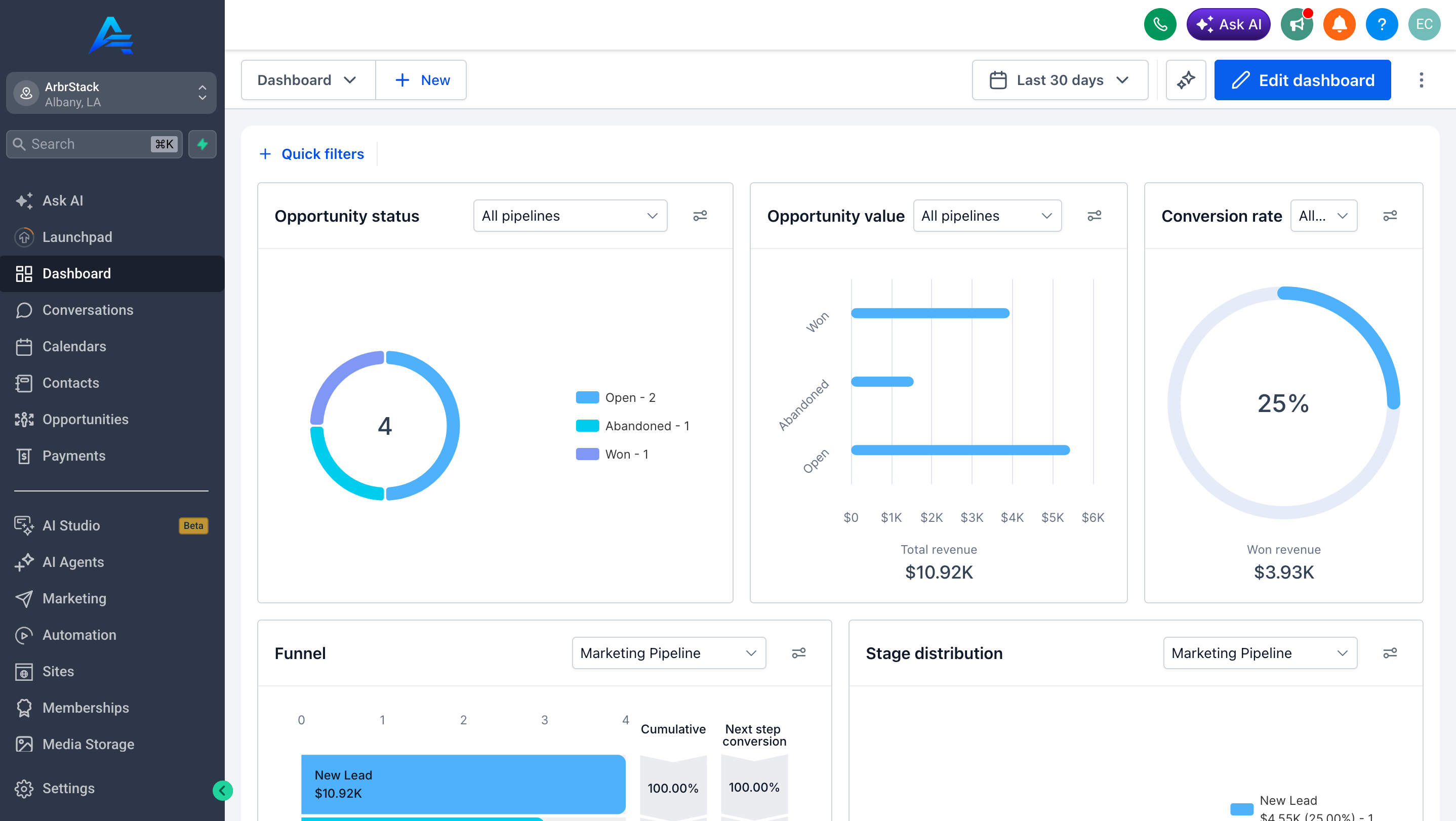1456x821 pixels.
Task: Click the purple Ask AI button
Action: click(1228, 24)
